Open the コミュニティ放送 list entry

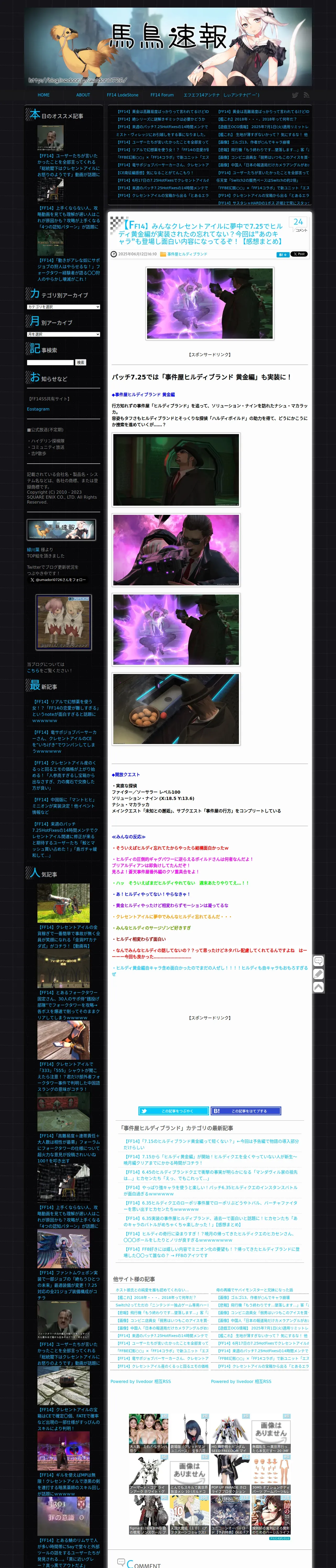click(x=47, y=447)
